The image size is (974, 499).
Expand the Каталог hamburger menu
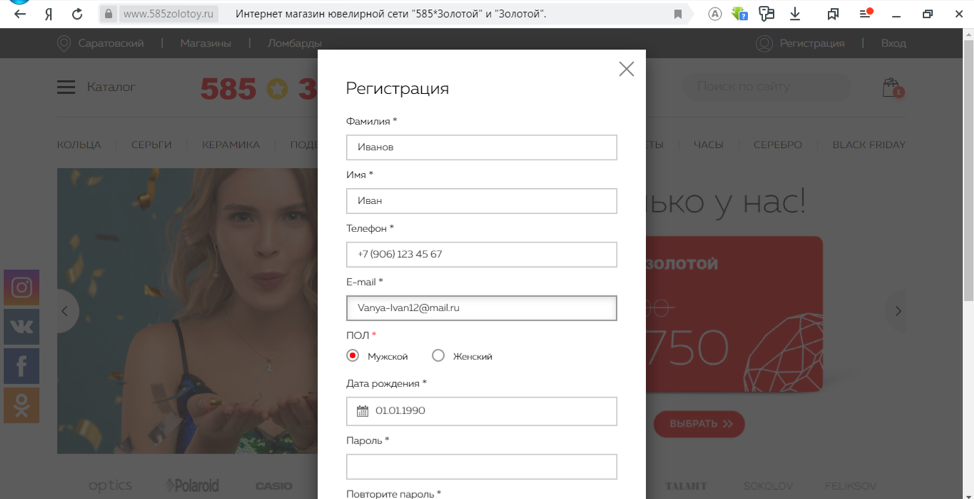click(x=66, y=87)
